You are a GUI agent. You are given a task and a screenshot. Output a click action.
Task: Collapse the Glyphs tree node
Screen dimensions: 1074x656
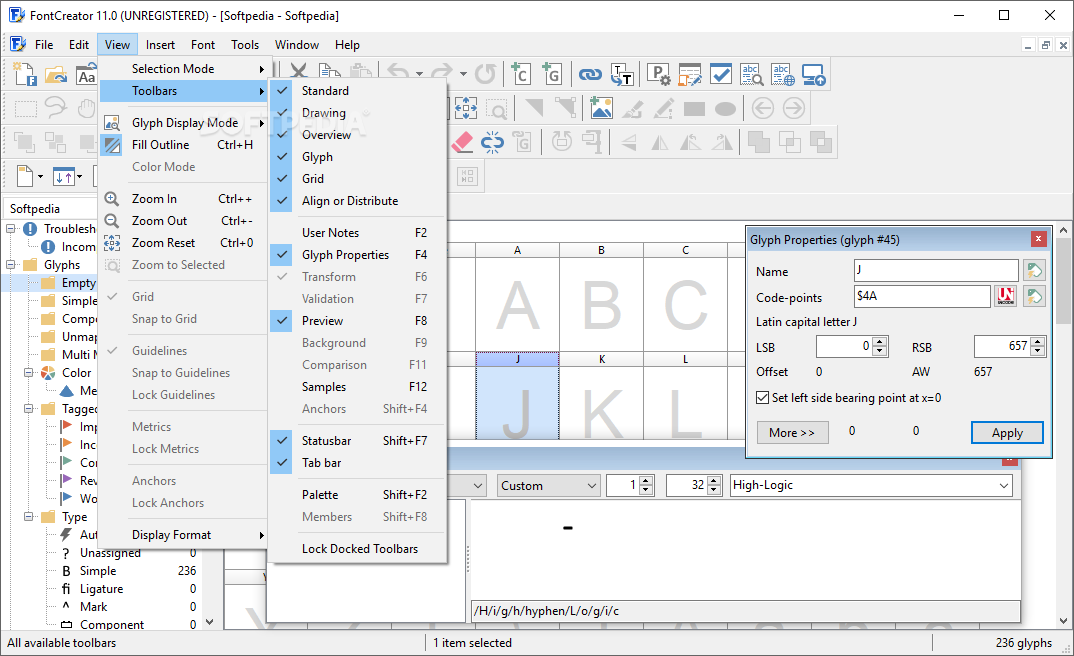click(x=12, y=264)
